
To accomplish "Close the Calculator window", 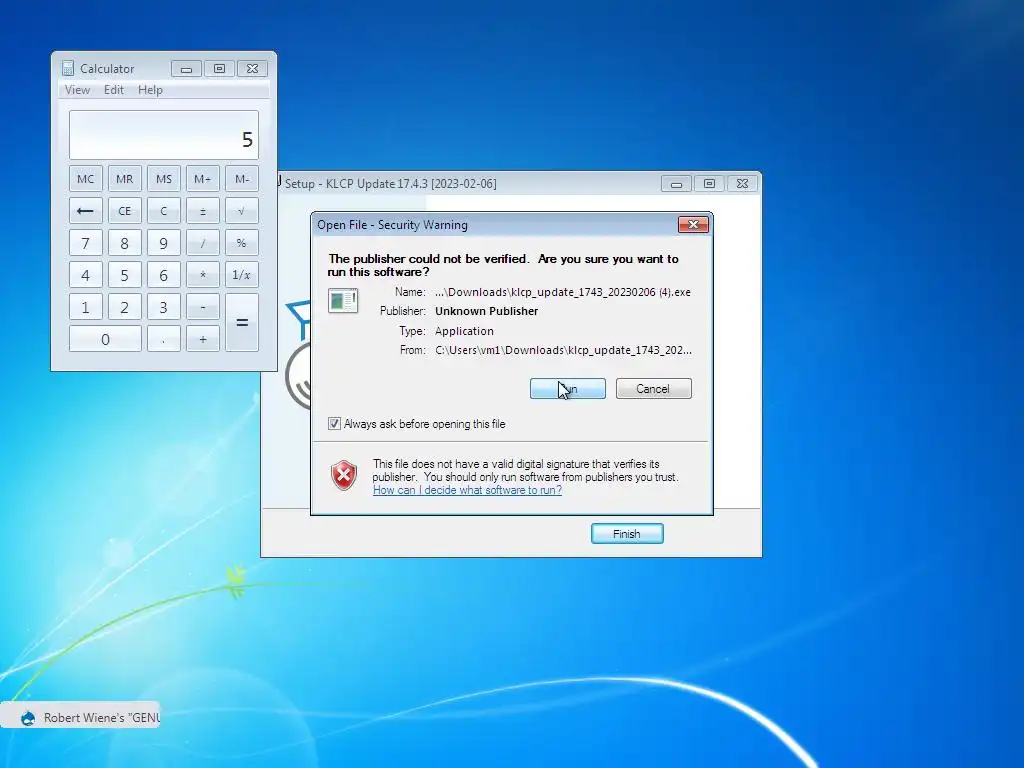I will click(x=252, y=69).
